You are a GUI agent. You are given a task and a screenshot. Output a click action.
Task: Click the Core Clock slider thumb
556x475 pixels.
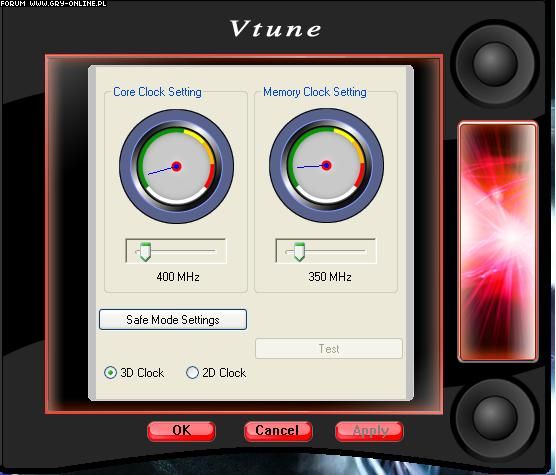[x=145, y=252]
